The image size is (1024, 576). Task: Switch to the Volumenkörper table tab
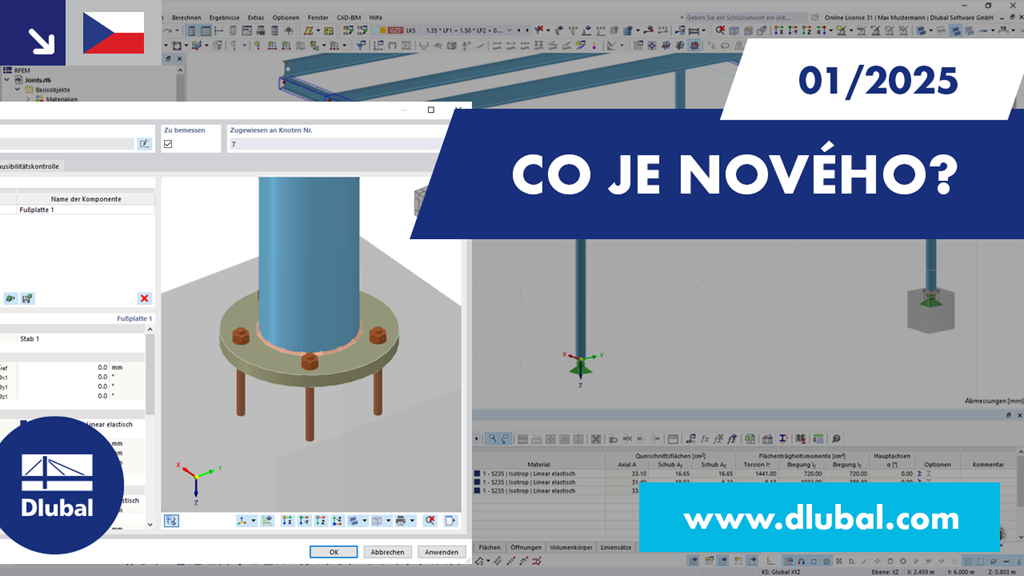(571, 547)
